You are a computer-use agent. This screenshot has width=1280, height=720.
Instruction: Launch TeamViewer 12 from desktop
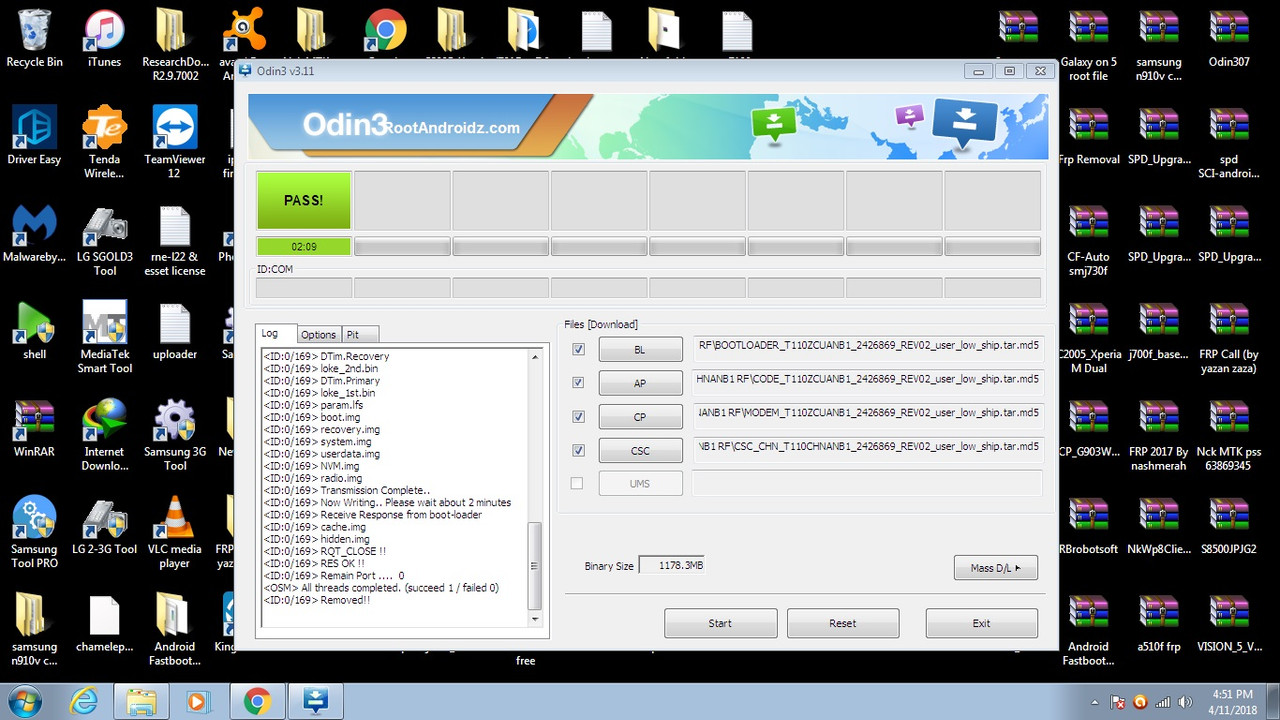point(174,142)
